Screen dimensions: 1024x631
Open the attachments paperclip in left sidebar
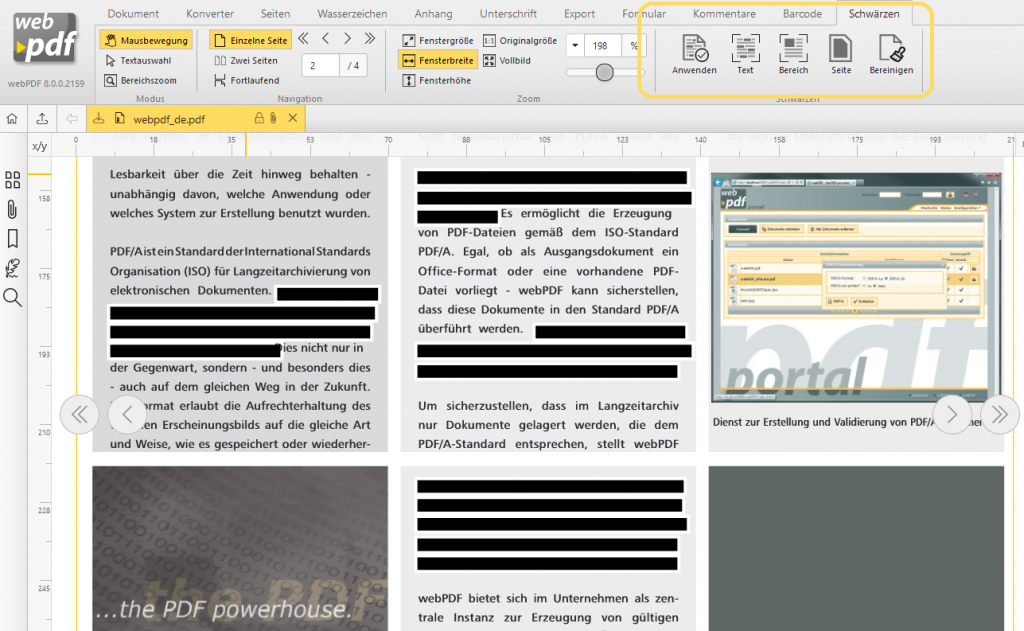coord(13,209)
